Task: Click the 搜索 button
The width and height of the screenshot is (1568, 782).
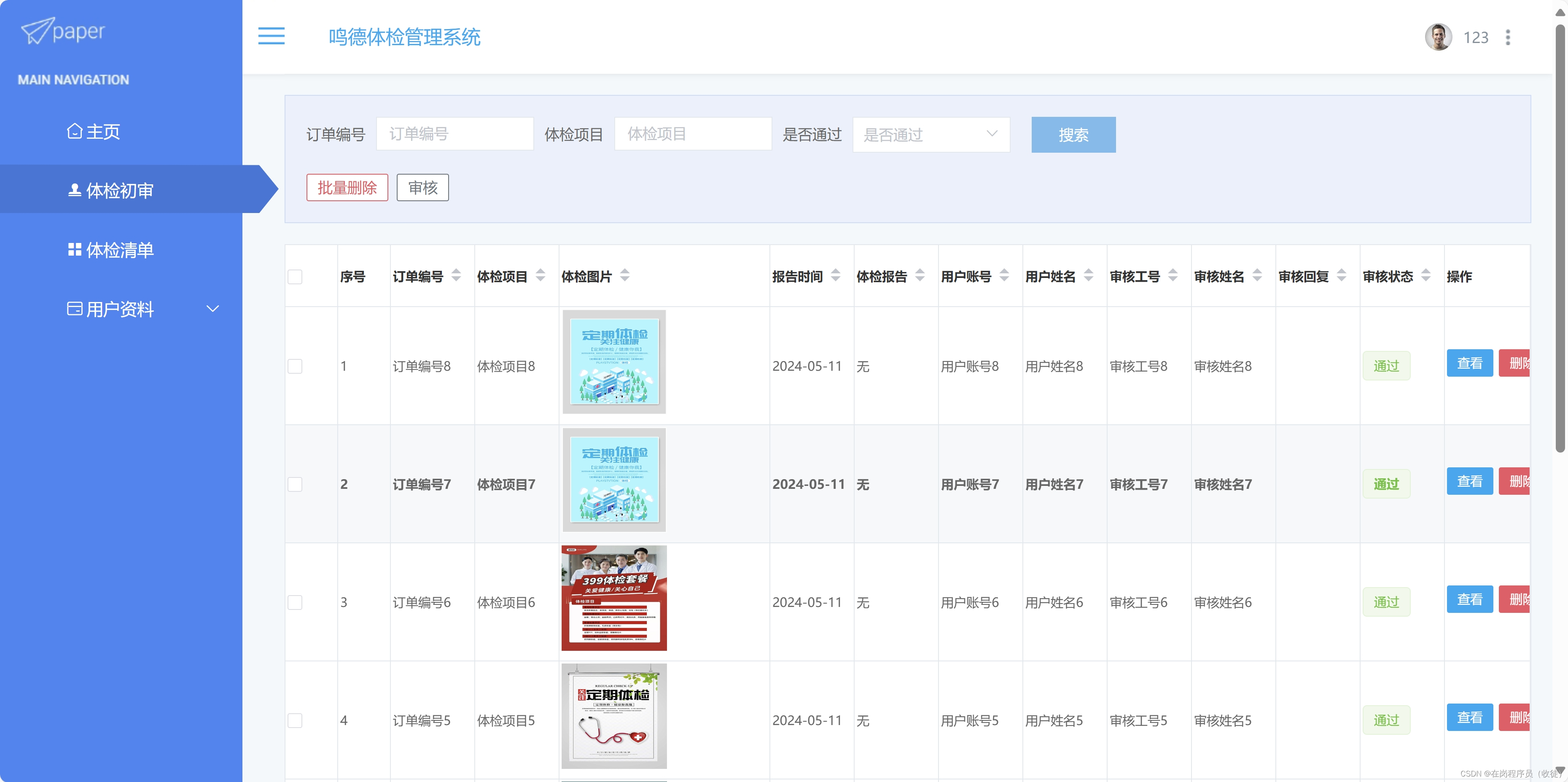Action: [1073, 135]
